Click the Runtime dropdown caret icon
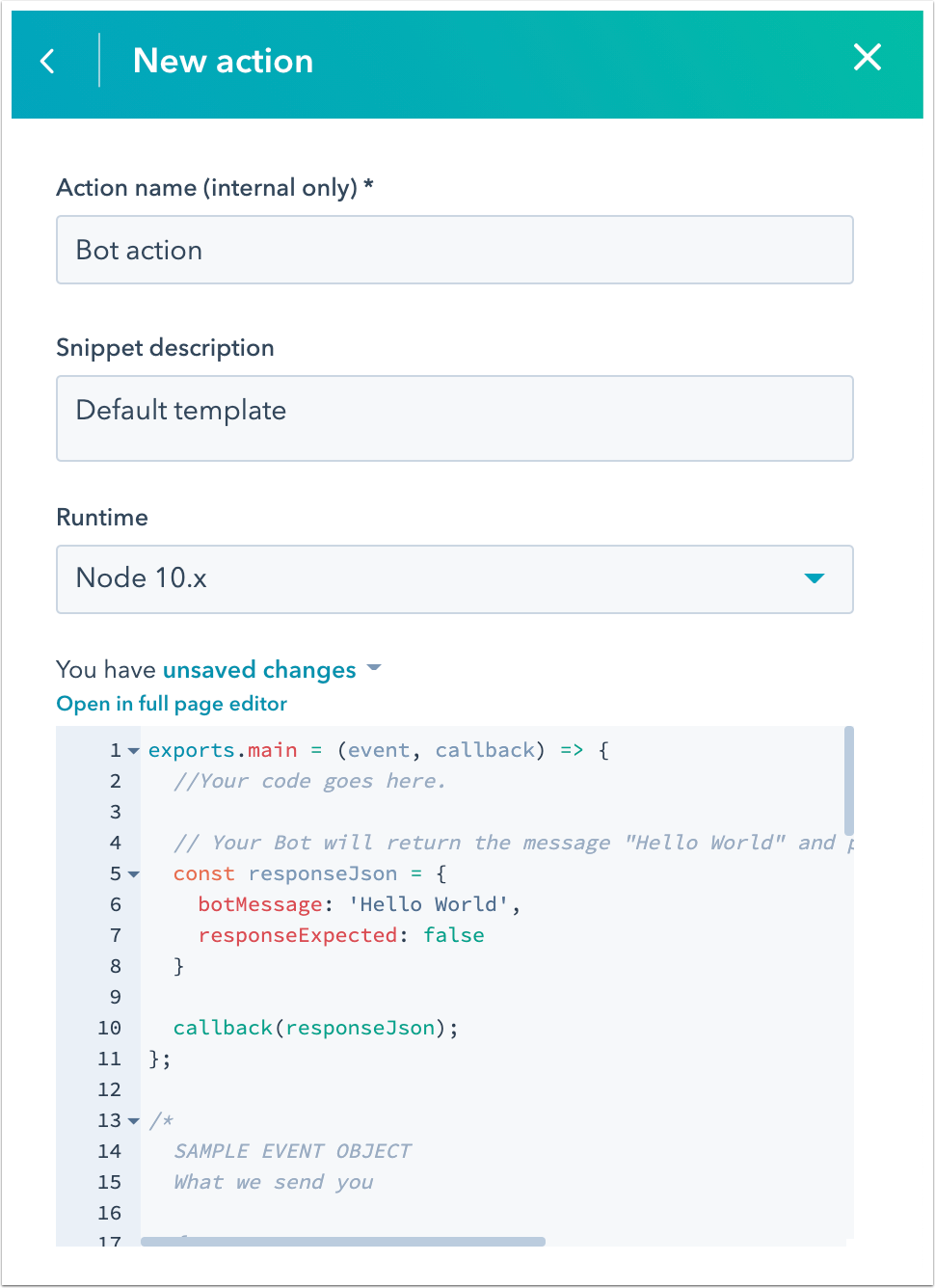The height and width of the screenshot is (1288, 935). tap(814, 578)
